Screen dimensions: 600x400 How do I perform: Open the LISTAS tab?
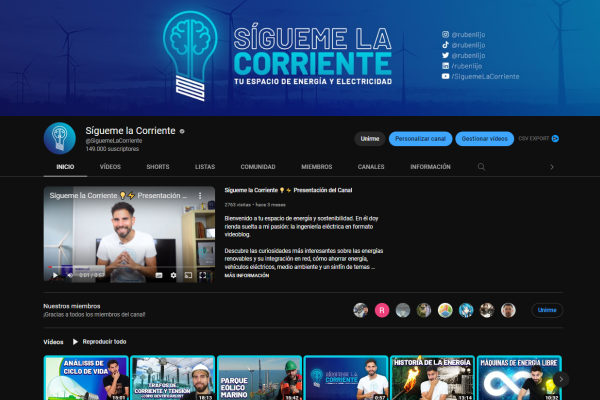point(205,167)
